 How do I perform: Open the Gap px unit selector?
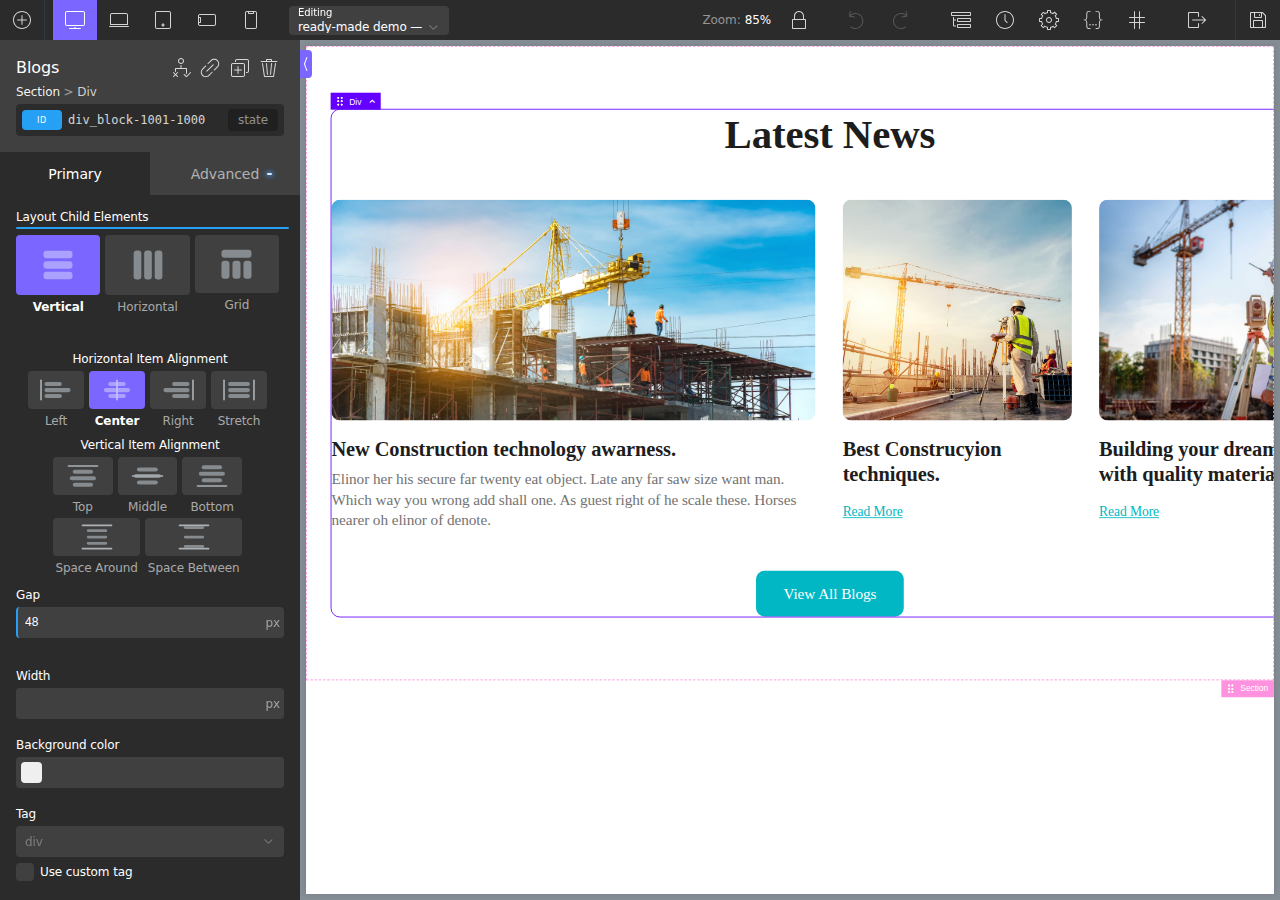pos(272,622)
